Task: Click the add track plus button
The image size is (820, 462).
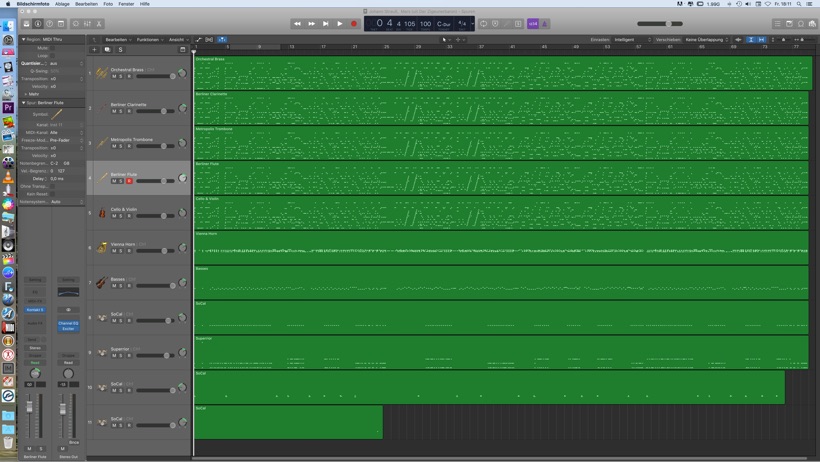Action: (x=95, y=49)
